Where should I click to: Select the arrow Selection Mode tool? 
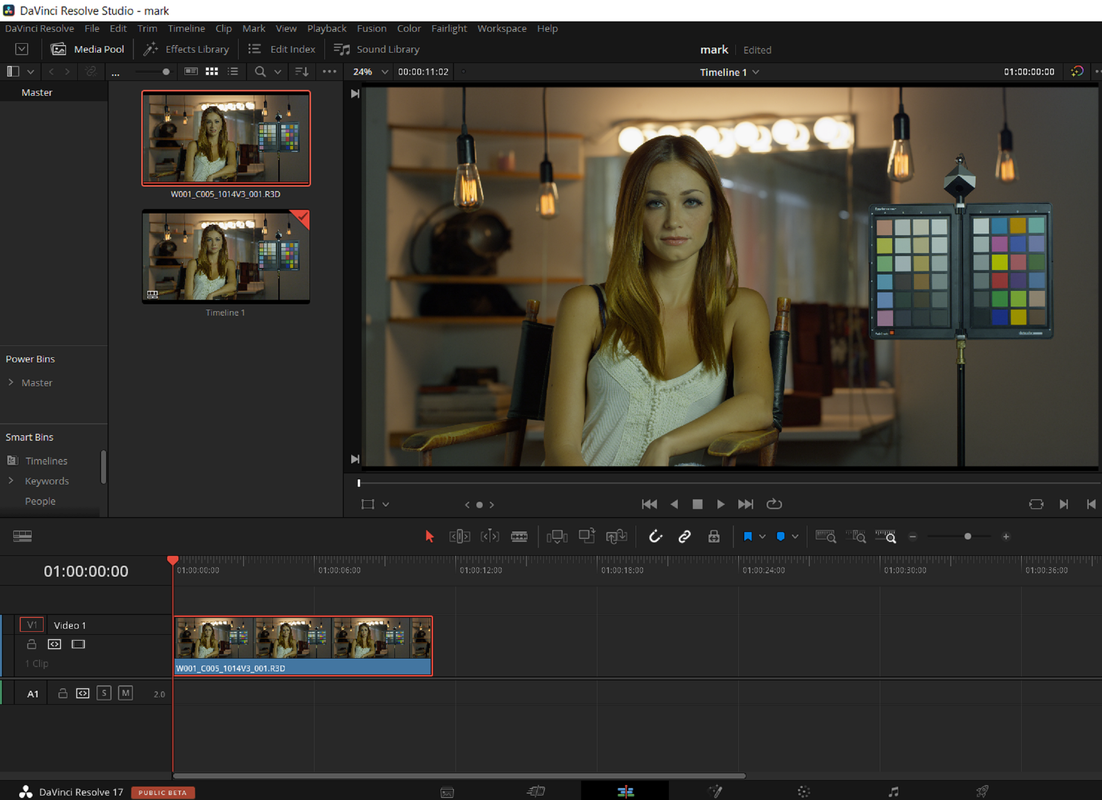430,537
